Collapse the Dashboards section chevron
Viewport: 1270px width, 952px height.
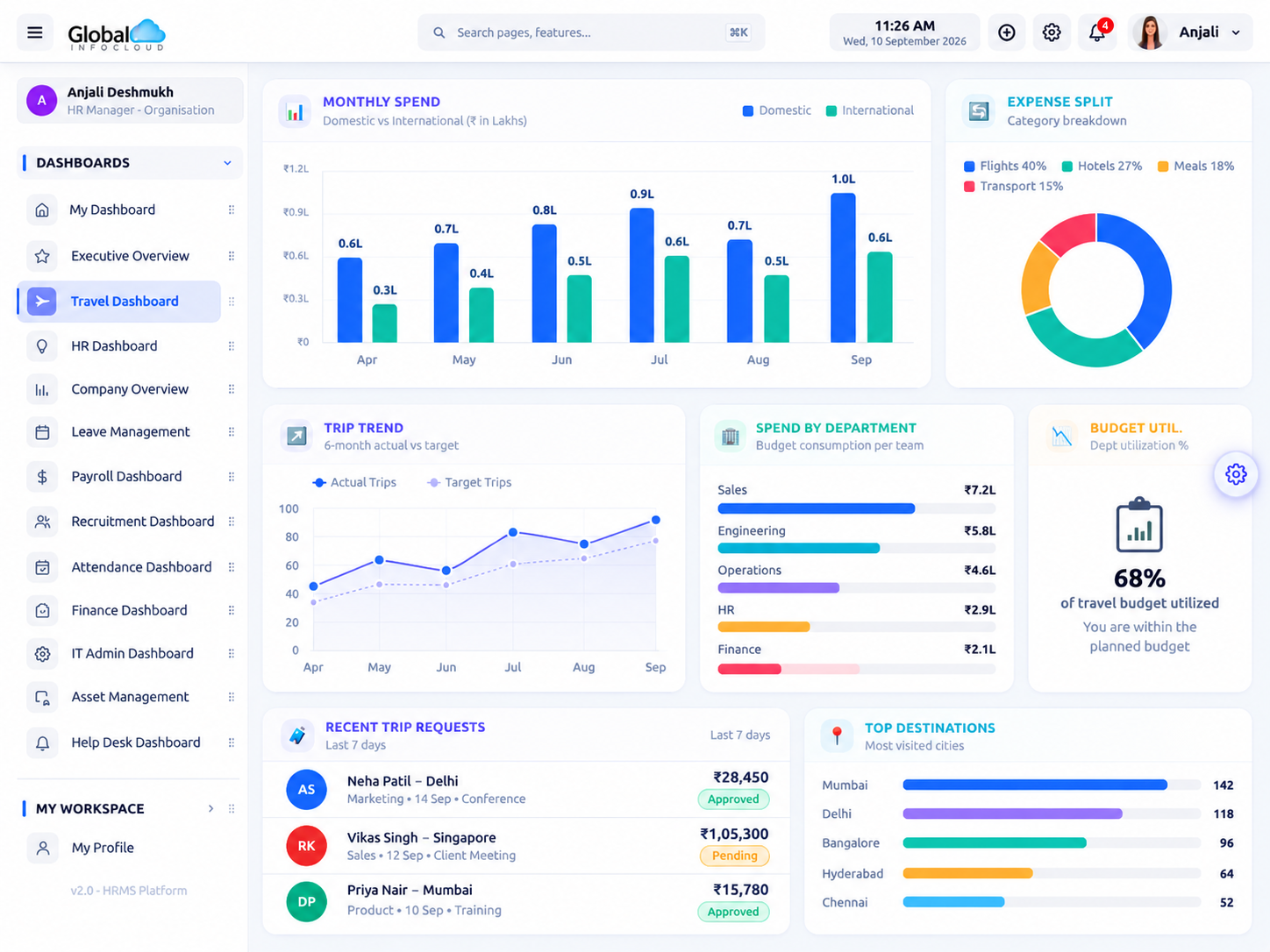227,163
